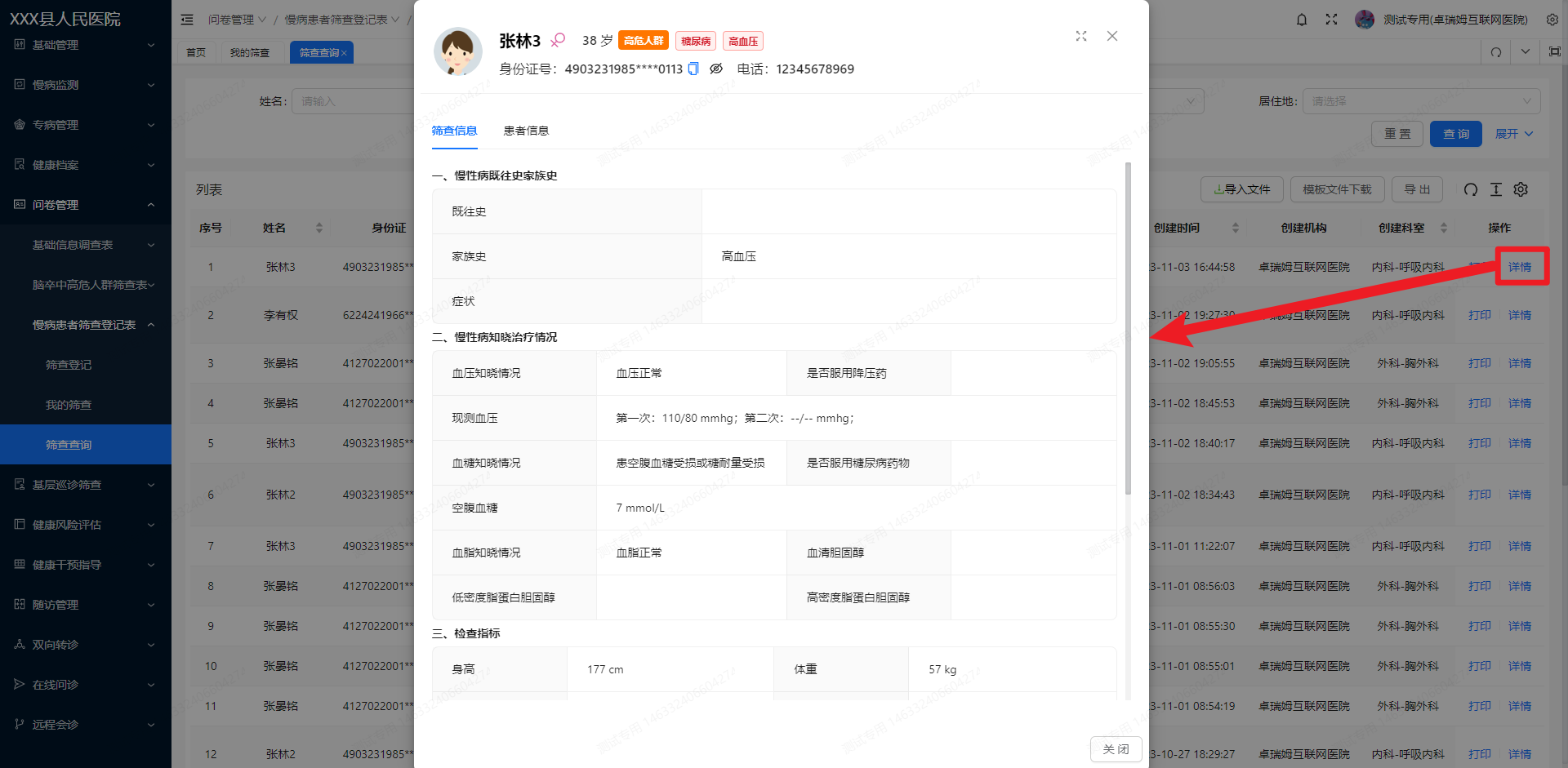Click the female gender icon beside 张林3

coord(558,40)
